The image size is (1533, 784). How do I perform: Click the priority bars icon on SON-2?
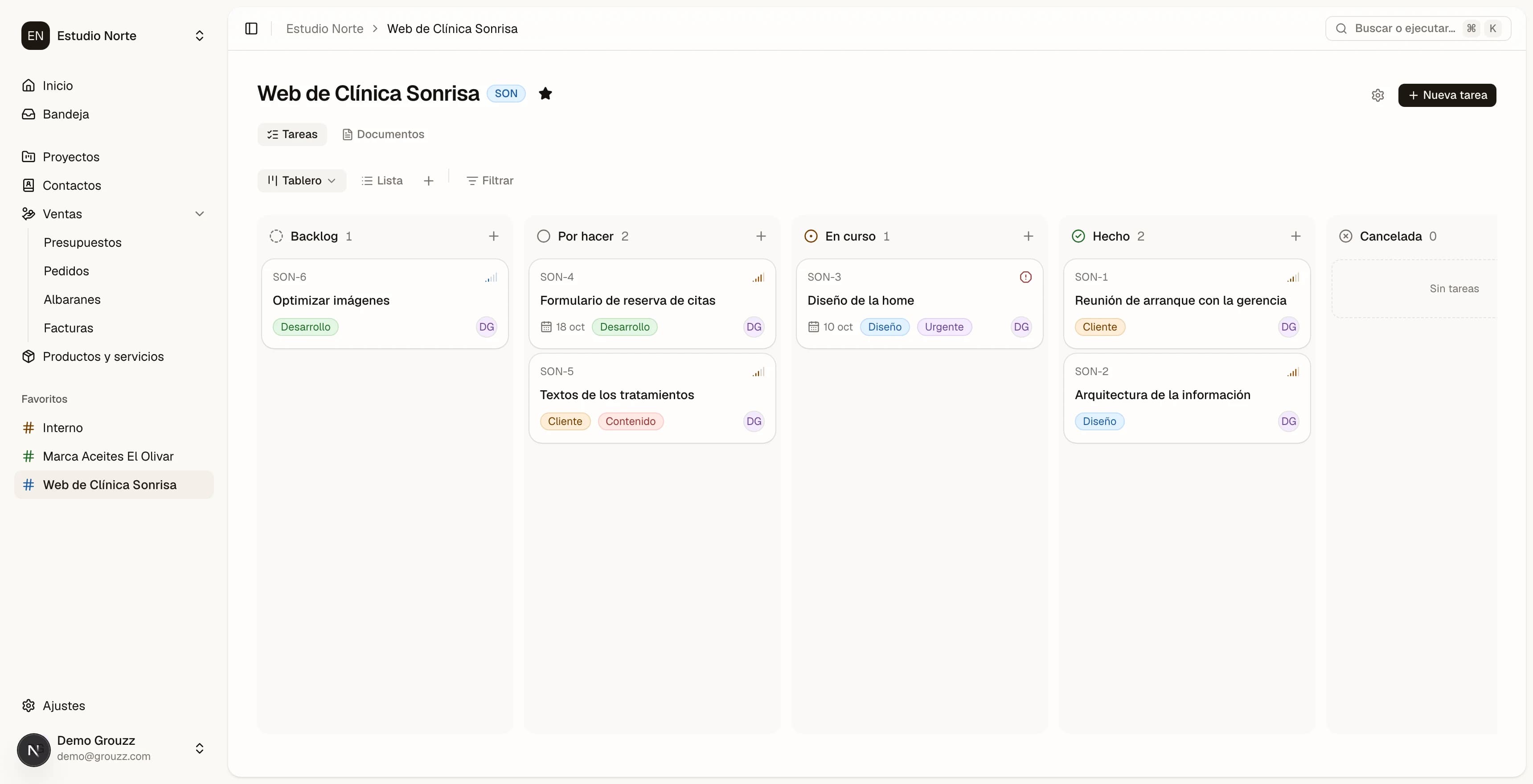tap(1292, 372)
